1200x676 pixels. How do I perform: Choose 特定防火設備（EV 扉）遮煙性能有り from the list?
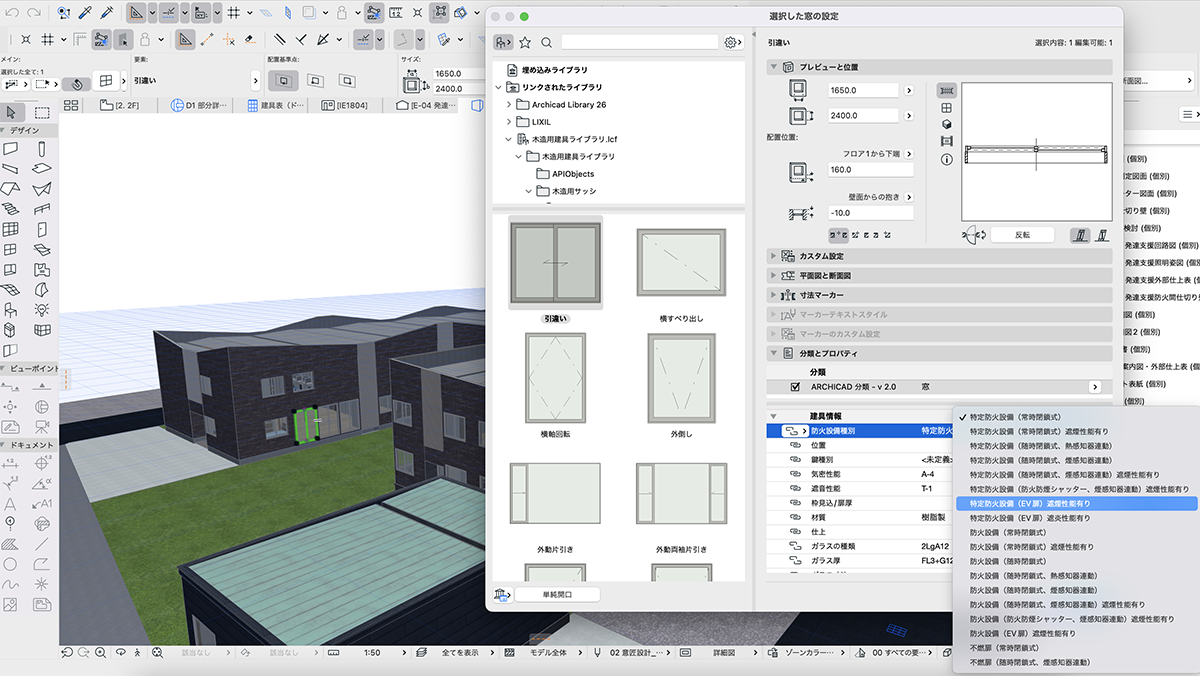1030,504
